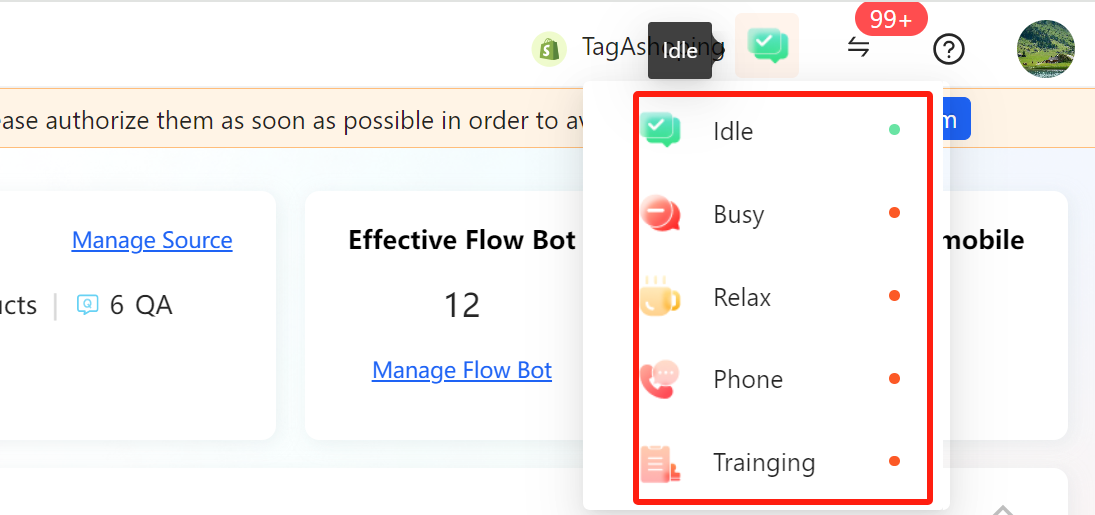Click the Relax coffee cup icon

coord(660,297)
